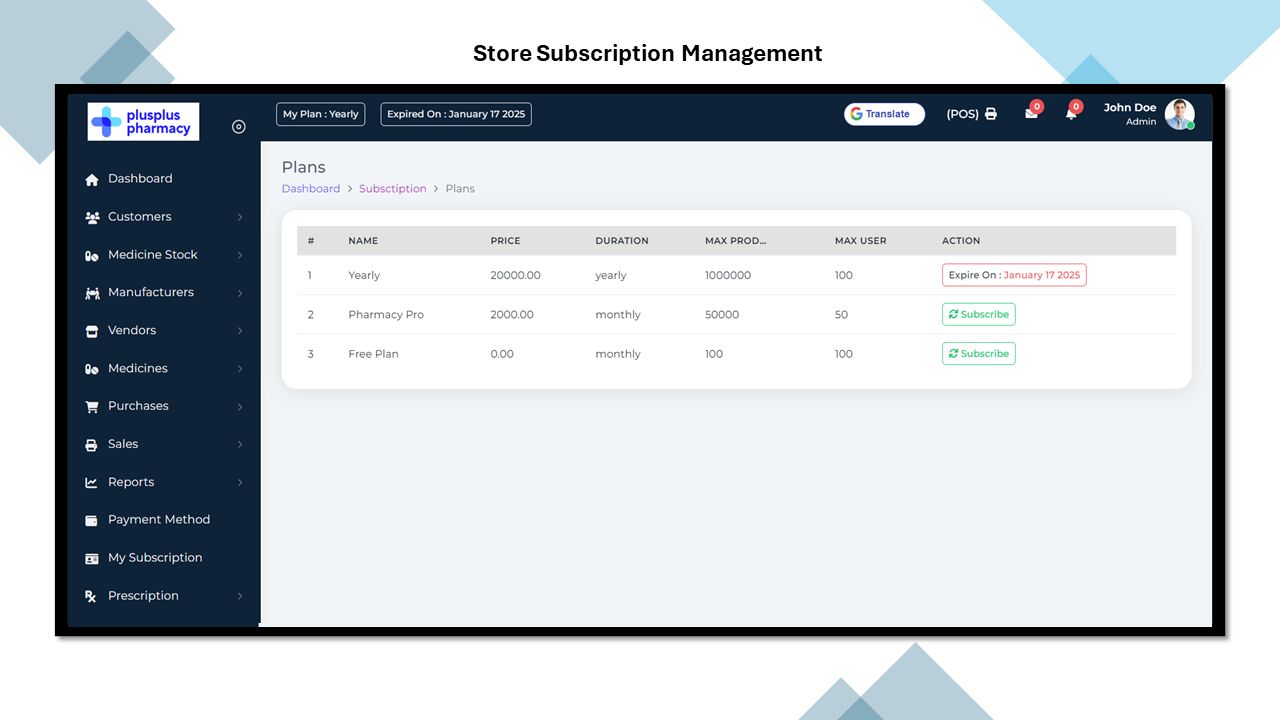Click the POS printer icon
1280x720 pixels.
coord(991,114)
